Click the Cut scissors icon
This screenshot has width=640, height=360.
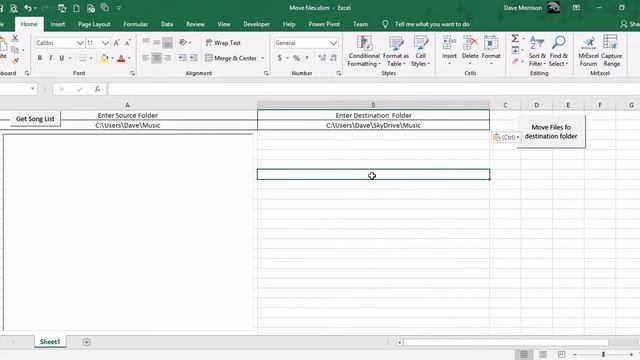(15, 38)
